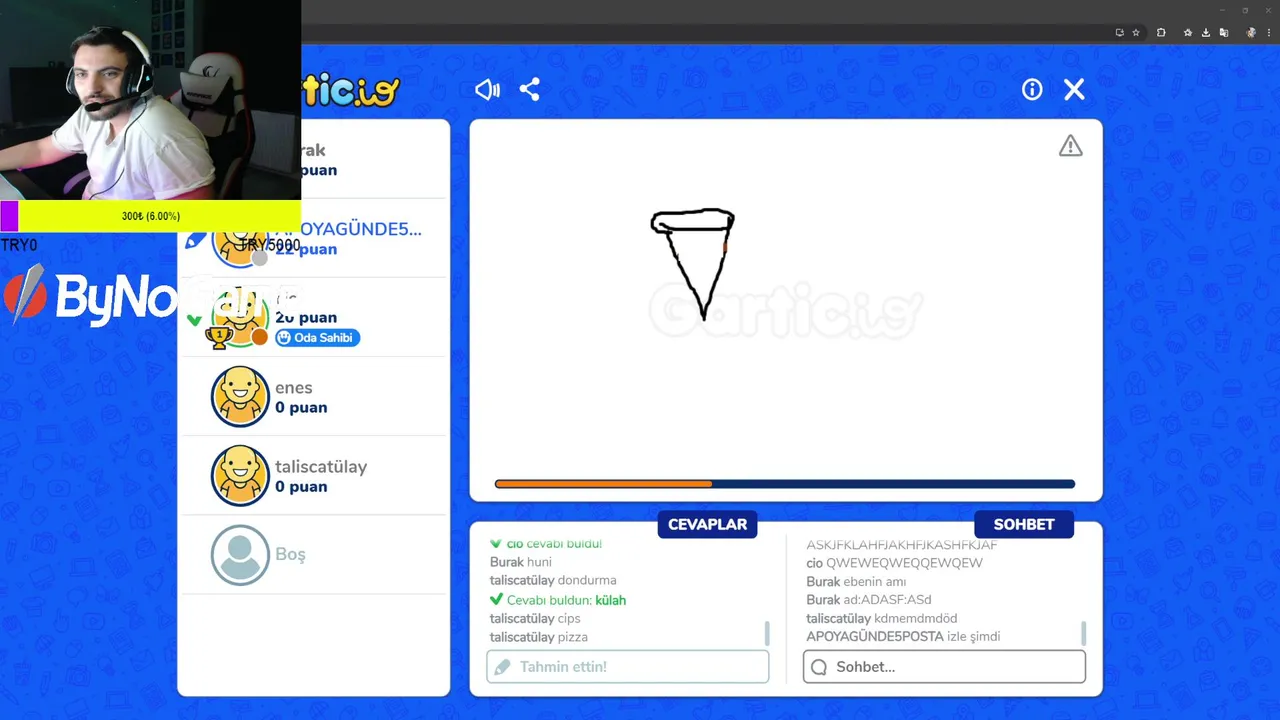Screen dimensions: 1280x720
Task: Click the empty Boş slot avatar
Action: 240,555
